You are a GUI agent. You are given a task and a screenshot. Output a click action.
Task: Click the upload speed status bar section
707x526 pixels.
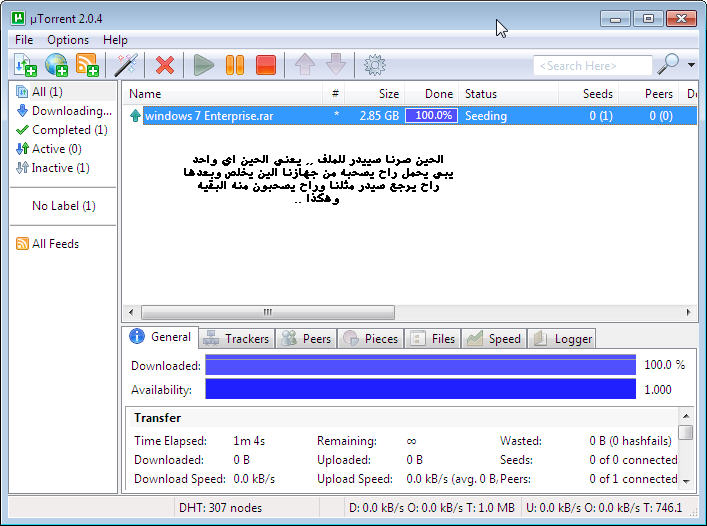pos(604,508)
